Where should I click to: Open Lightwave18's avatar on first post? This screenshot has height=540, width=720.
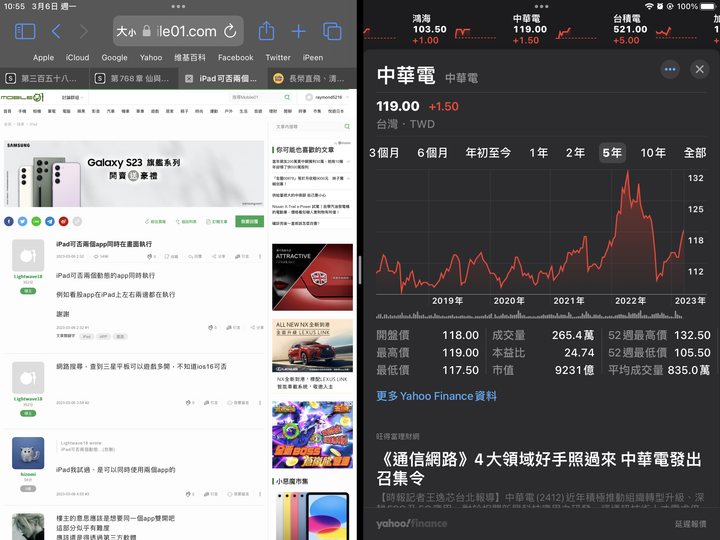[28, 255]
